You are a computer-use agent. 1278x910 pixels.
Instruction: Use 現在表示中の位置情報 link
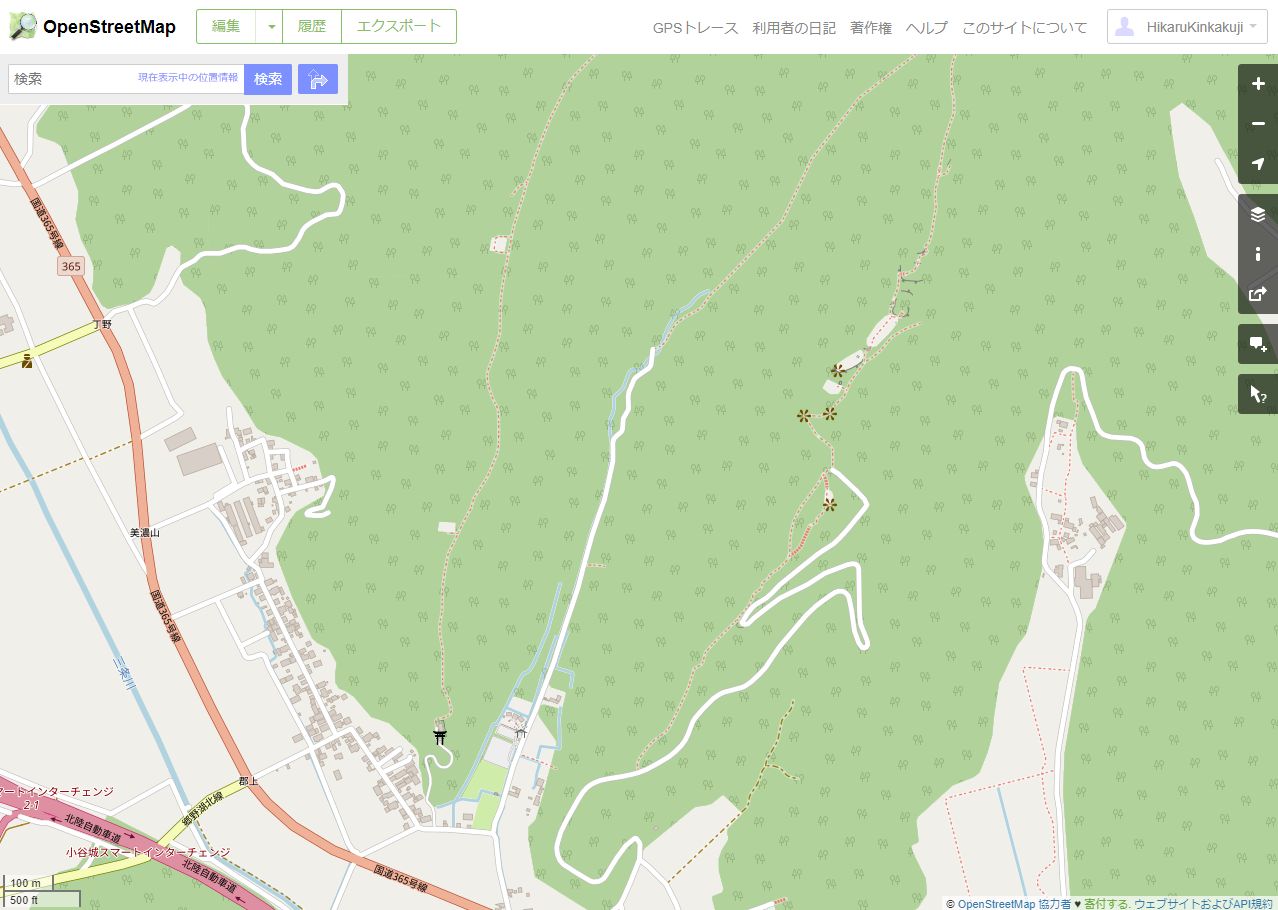point(188,77)
